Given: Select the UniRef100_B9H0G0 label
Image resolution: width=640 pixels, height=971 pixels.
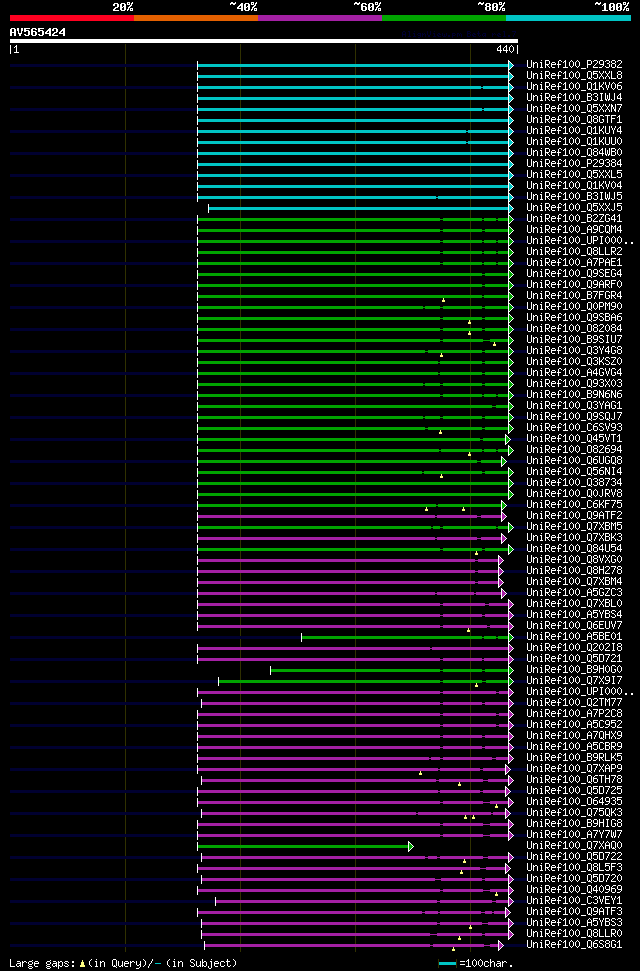Looking at the screenshot, I should coord(574,669).
